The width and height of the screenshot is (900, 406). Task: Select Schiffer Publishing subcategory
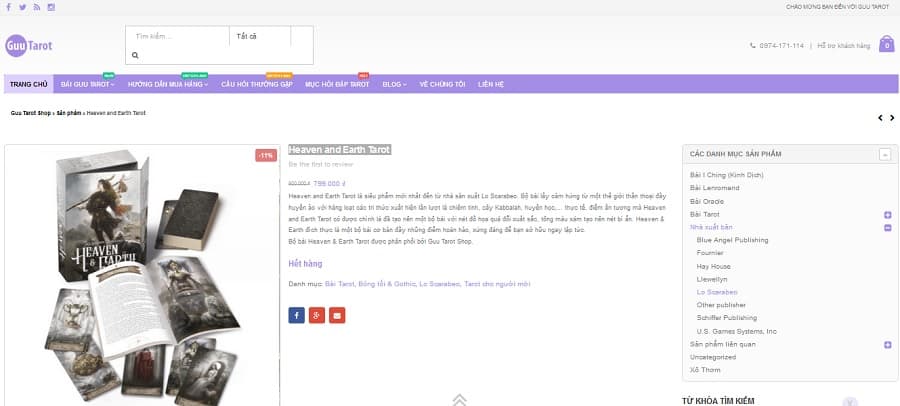click(x=727, y=318)
